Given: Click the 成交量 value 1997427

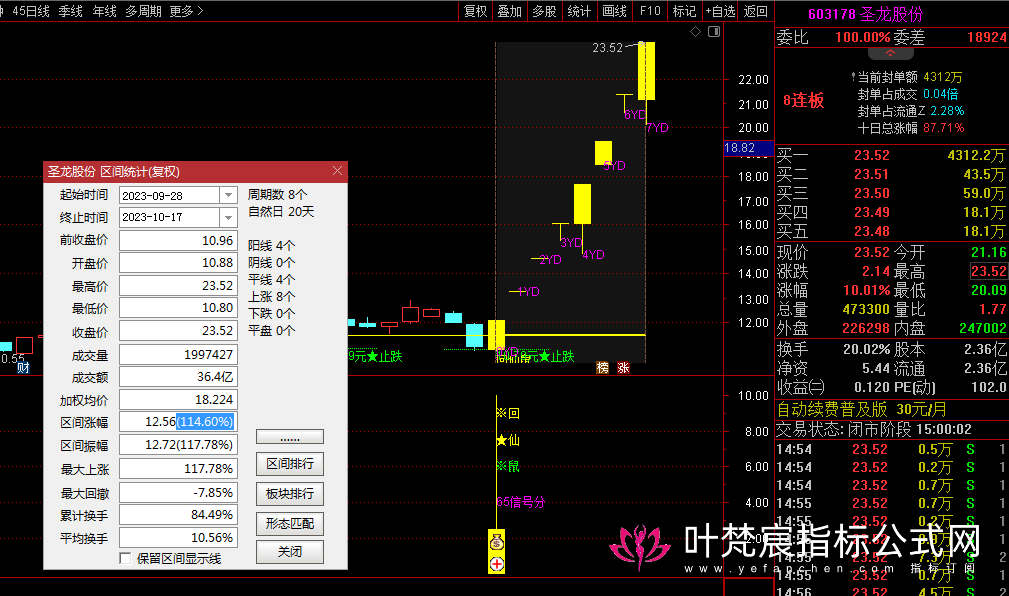Looking at the screenshot, I should 178,355.
